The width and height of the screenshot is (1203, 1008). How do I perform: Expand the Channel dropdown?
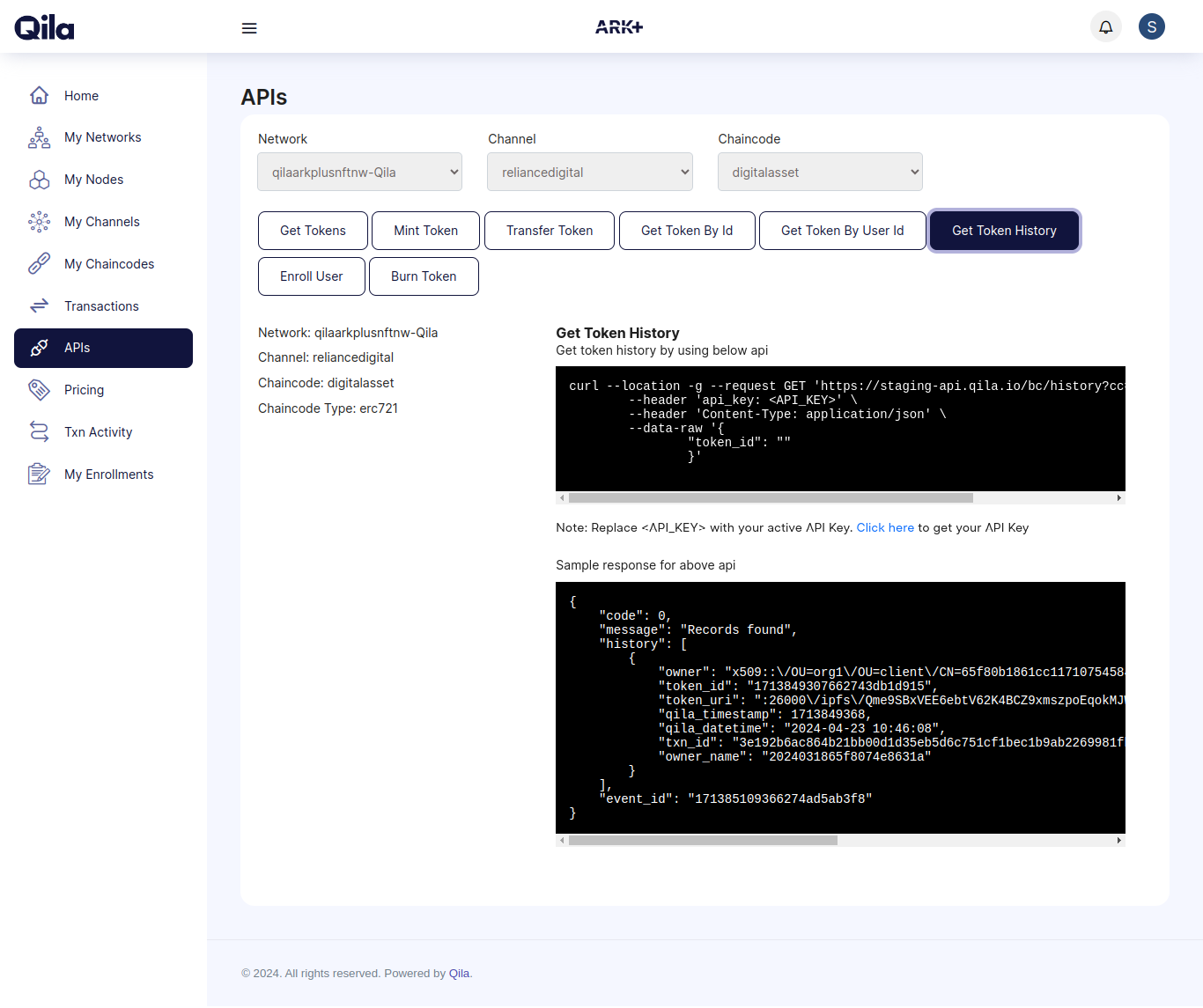[x=590, y=172]
